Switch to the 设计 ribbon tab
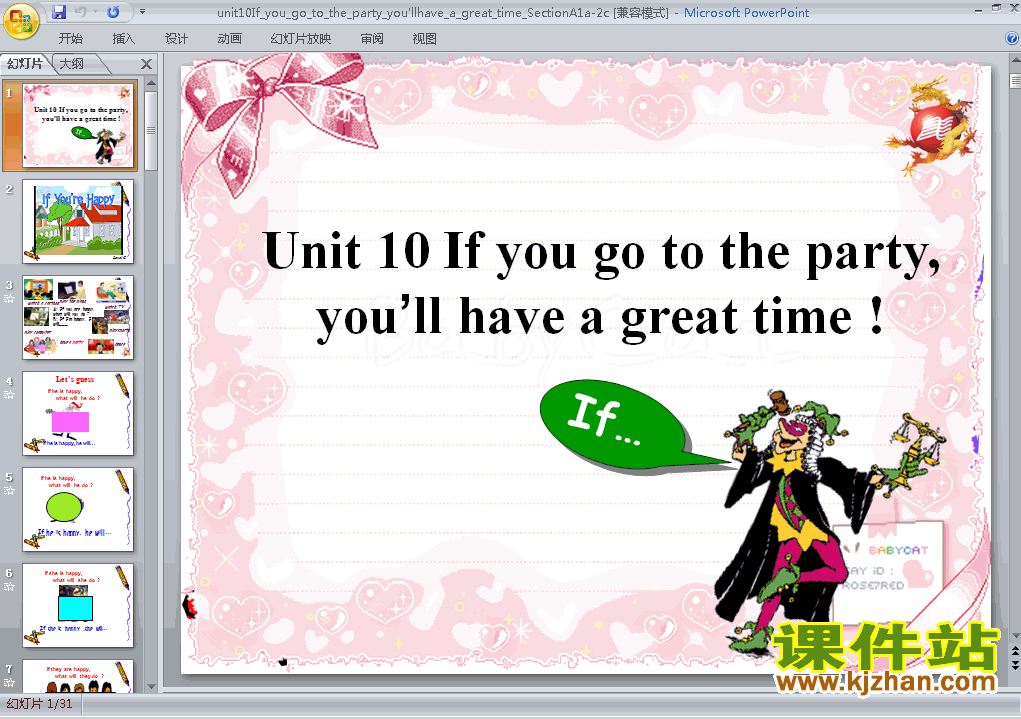1021x719 pixels. pyautogui.click(x=176, y=38)
